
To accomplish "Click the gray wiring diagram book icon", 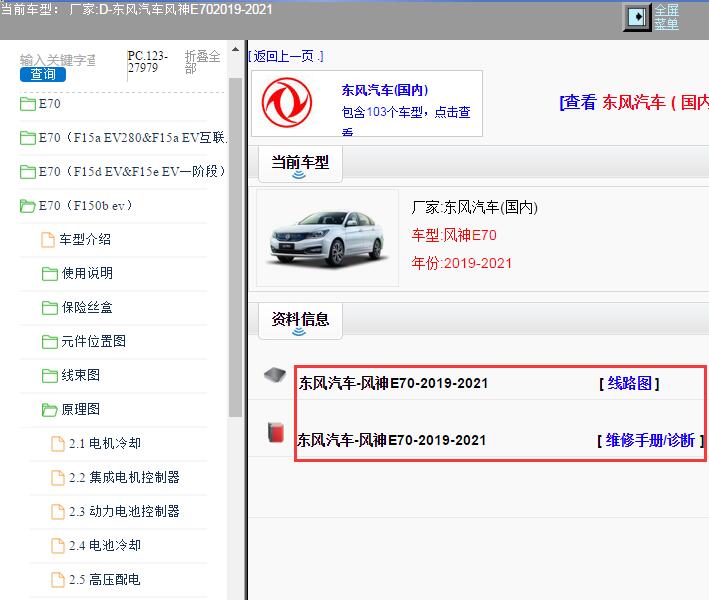I will 275,375.
